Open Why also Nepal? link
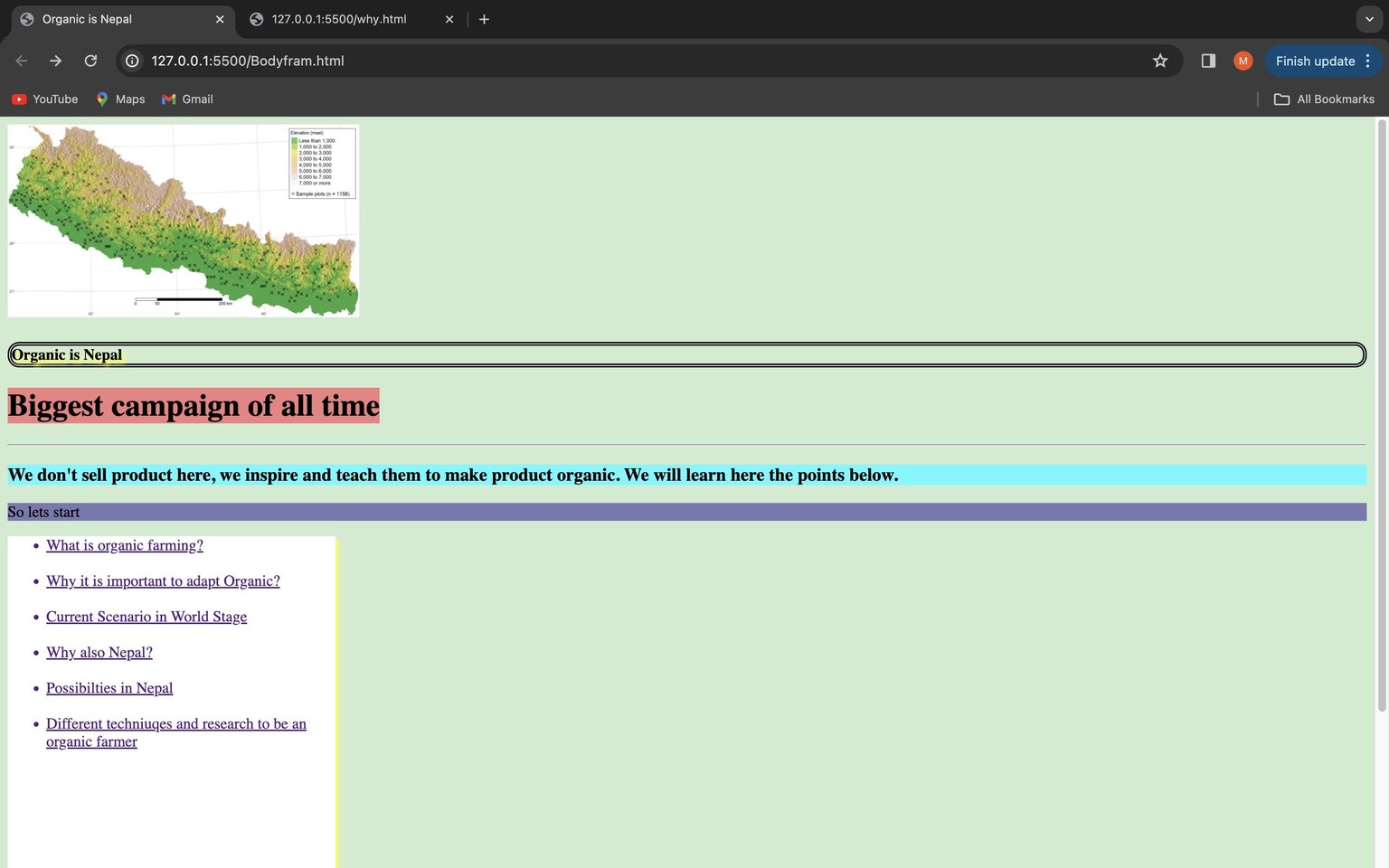1389x868 pixels. click(x=99, y=652)
